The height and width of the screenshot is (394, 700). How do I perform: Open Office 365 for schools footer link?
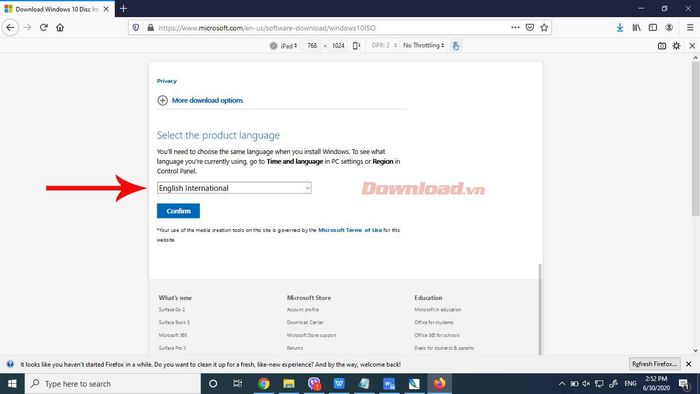point(437,335)
